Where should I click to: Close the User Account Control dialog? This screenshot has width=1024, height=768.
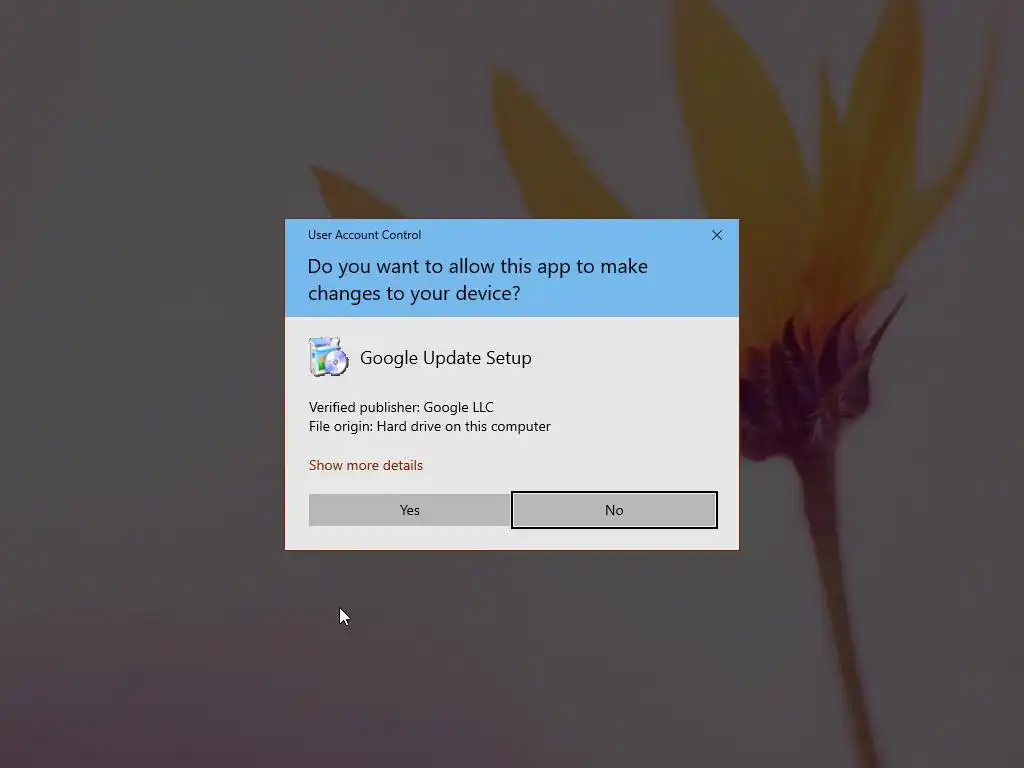click(716, 235)
